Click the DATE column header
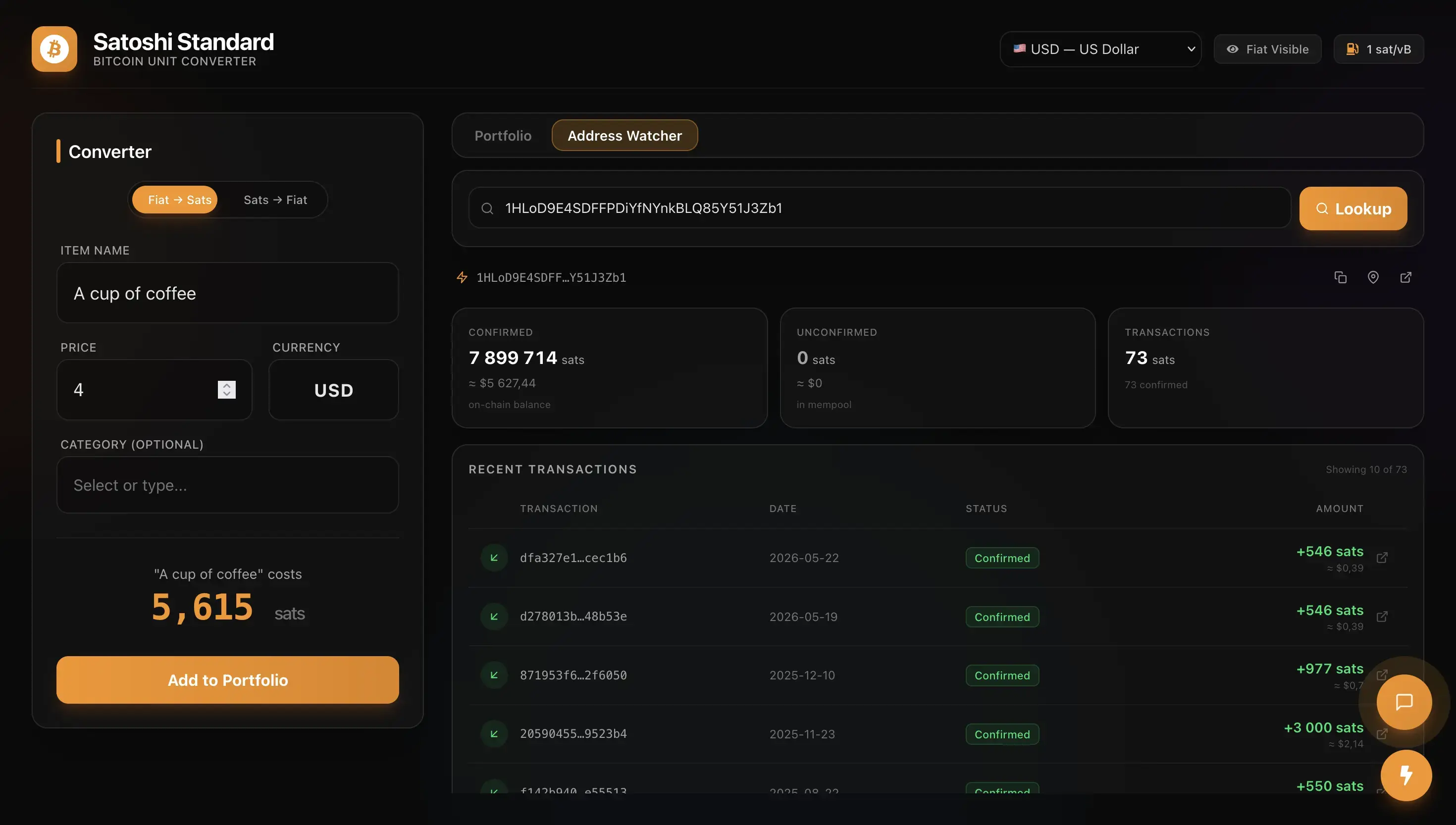 782,508
